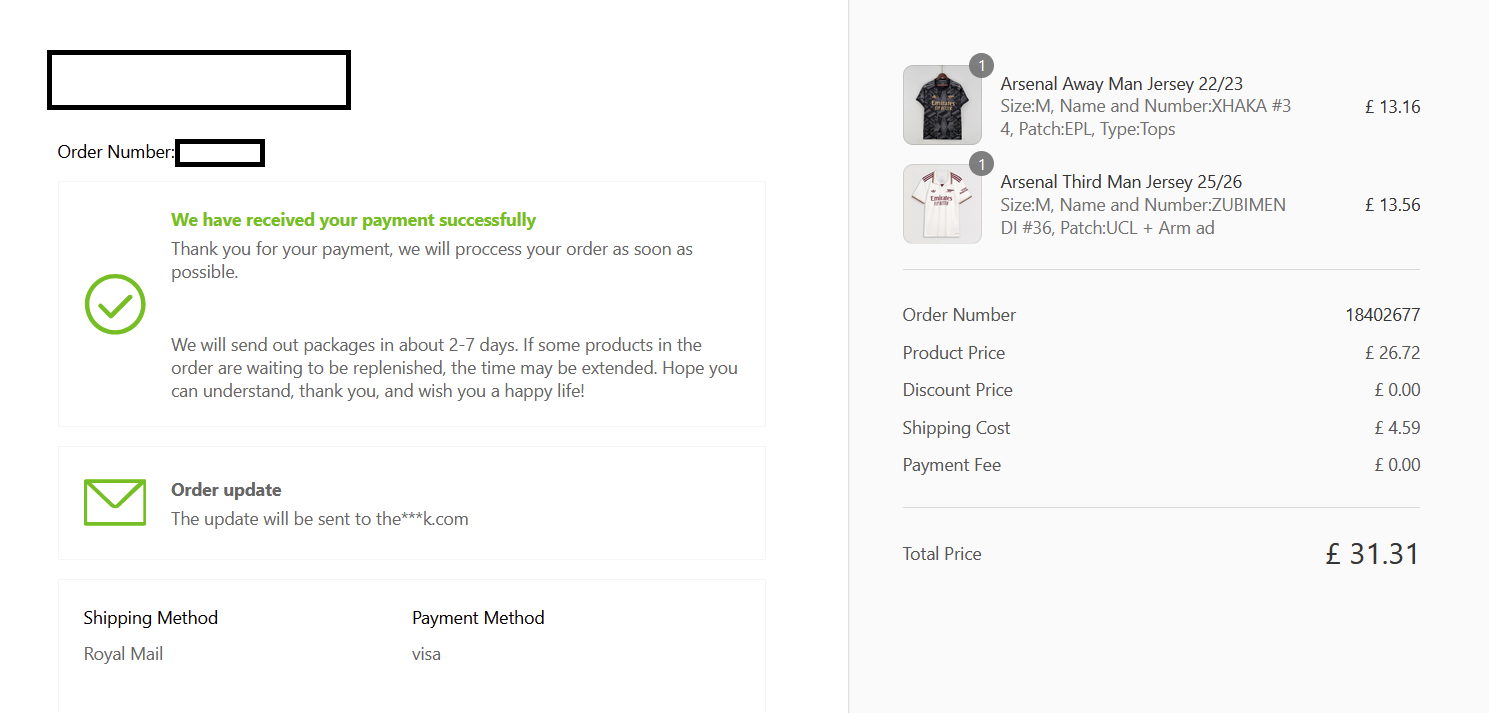Click the visa payment method text
Viewport: 1489px width, 713px height.
click(x=426, y=654)
